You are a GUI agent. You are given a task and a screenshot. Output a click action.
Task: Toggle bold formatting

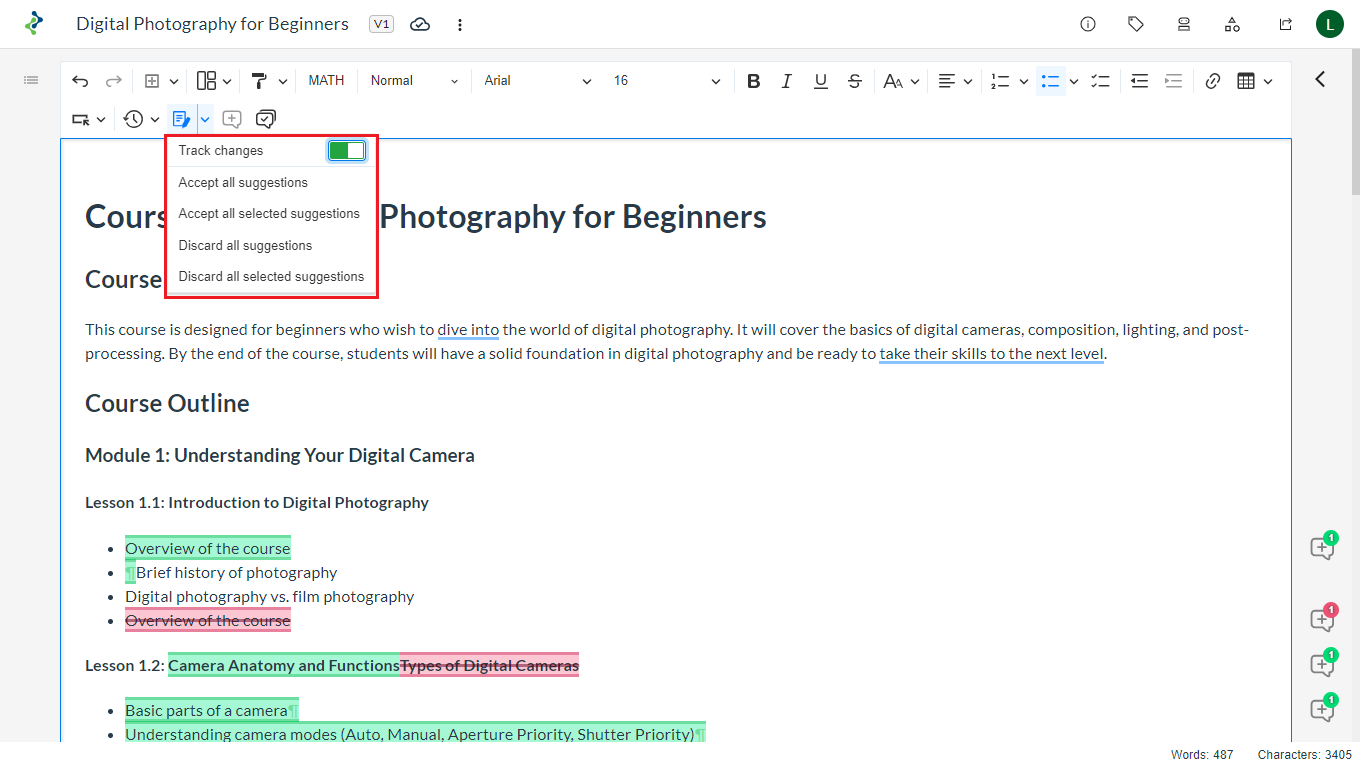[754, 81]
